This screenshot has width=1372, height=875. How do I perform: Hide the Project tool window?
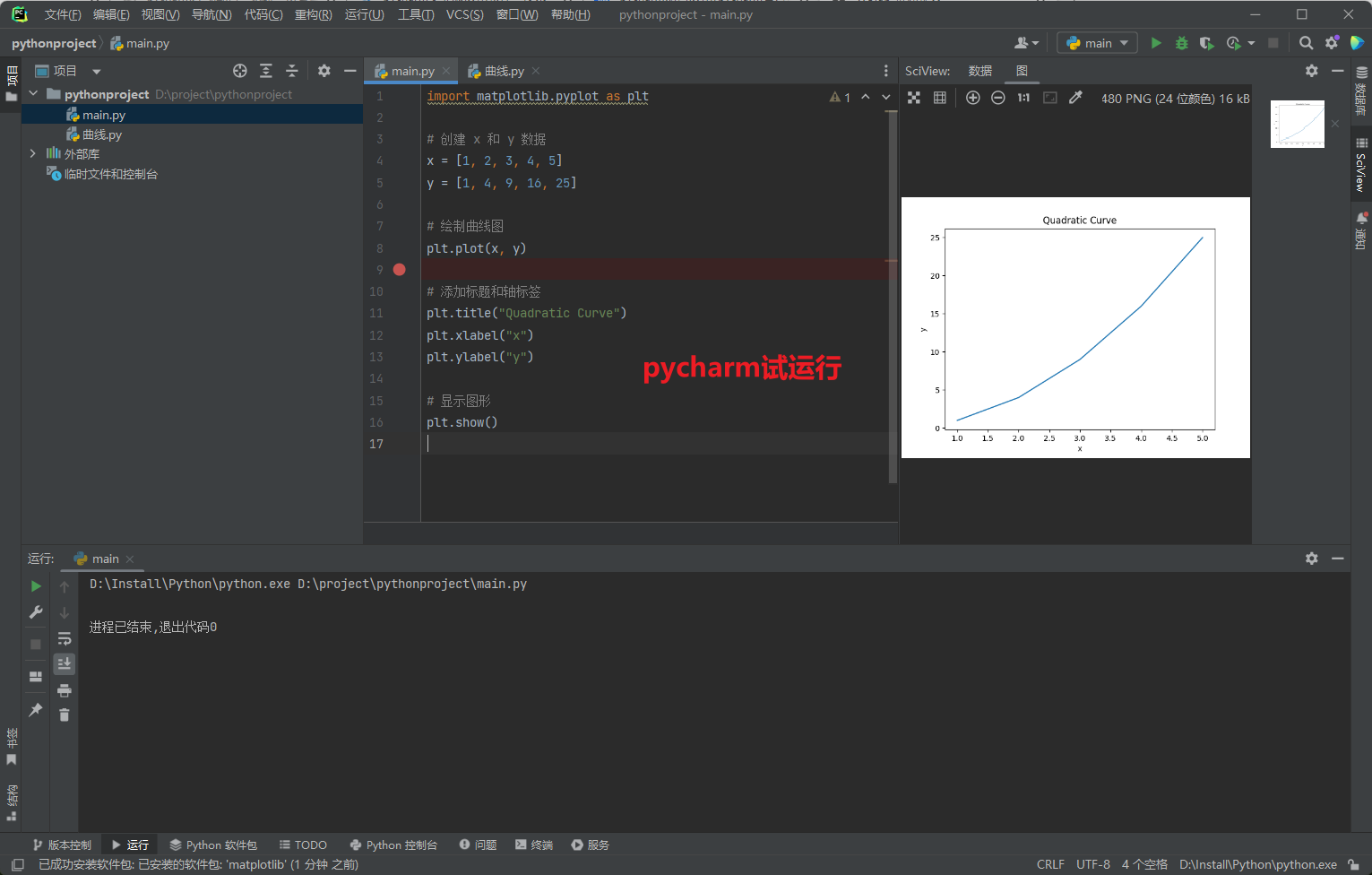coord(349,71)
